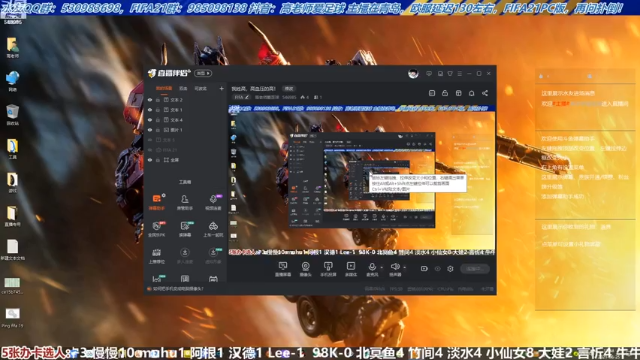Screen dimensions: 640x360
Task: Click the lock icon above preview
Action: pos(445,93)
